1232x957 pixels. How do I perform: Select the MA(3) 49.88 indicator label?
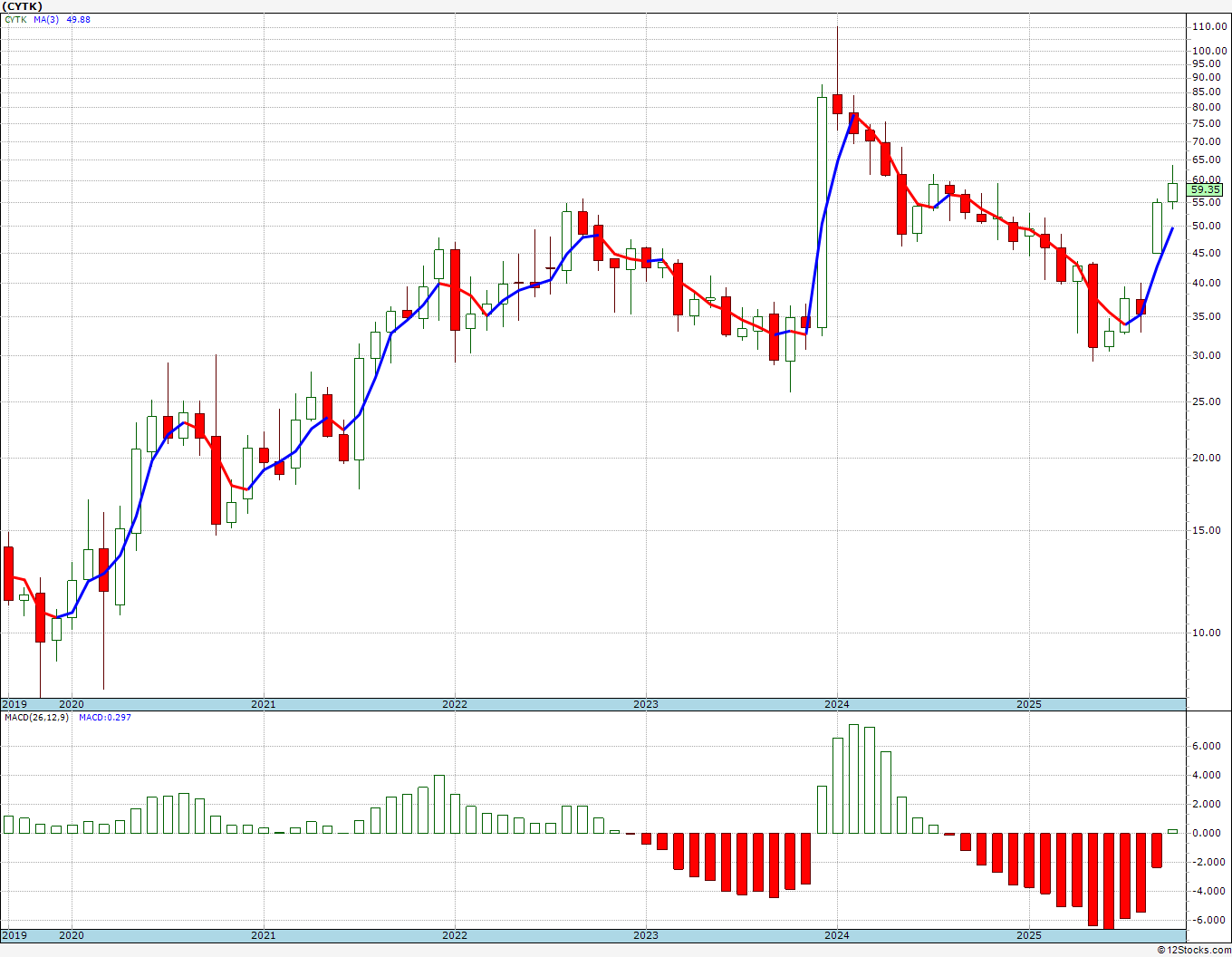click(x=62, y=19)
